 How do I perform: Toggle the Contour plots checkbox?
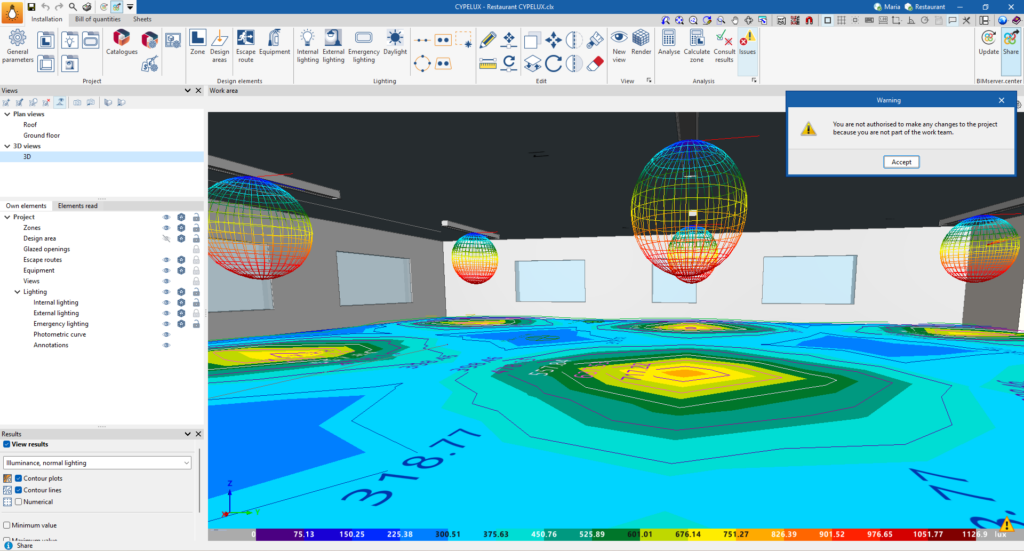(19, 478)
